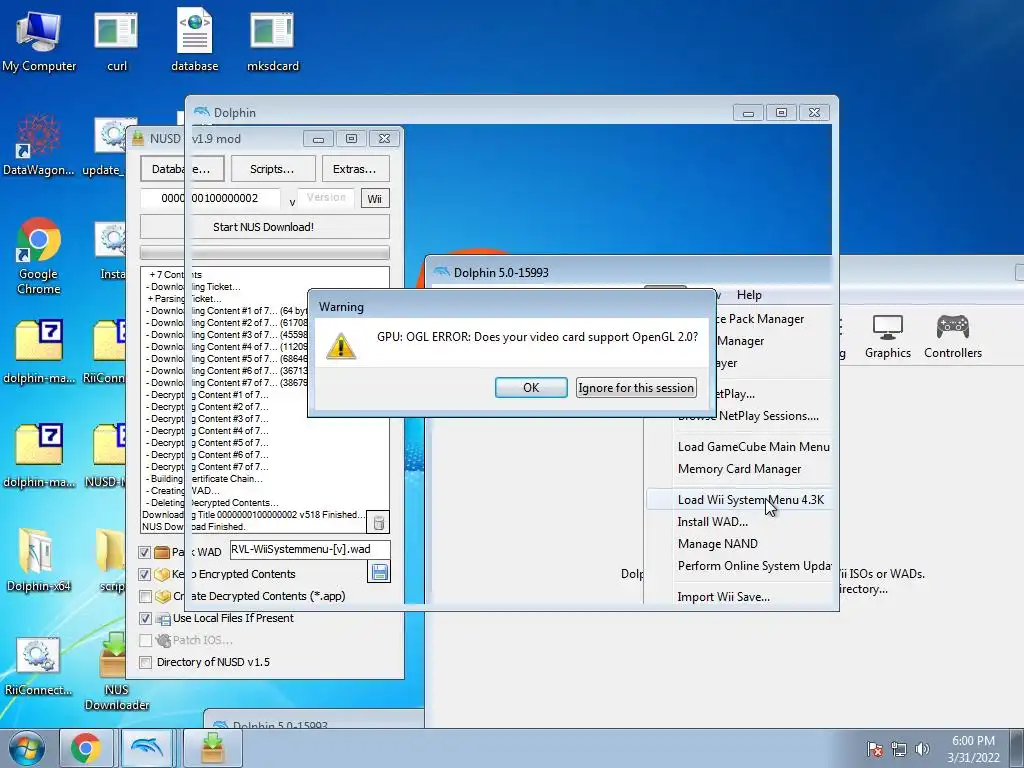
Task: Click the NUSD download progress bar
Action: click(264, 252)
